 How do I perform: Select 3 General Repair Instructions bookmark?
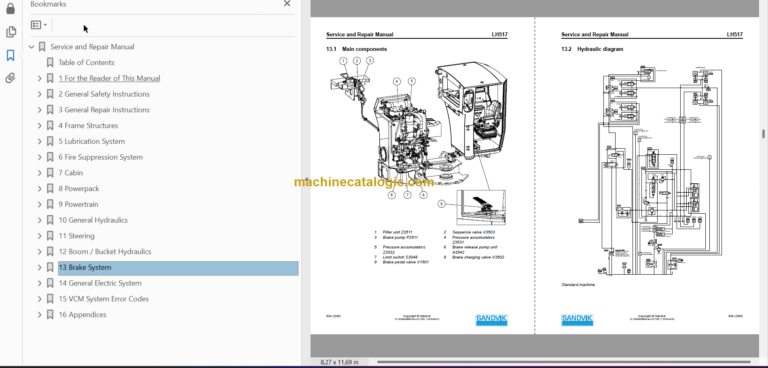(104, 110)
